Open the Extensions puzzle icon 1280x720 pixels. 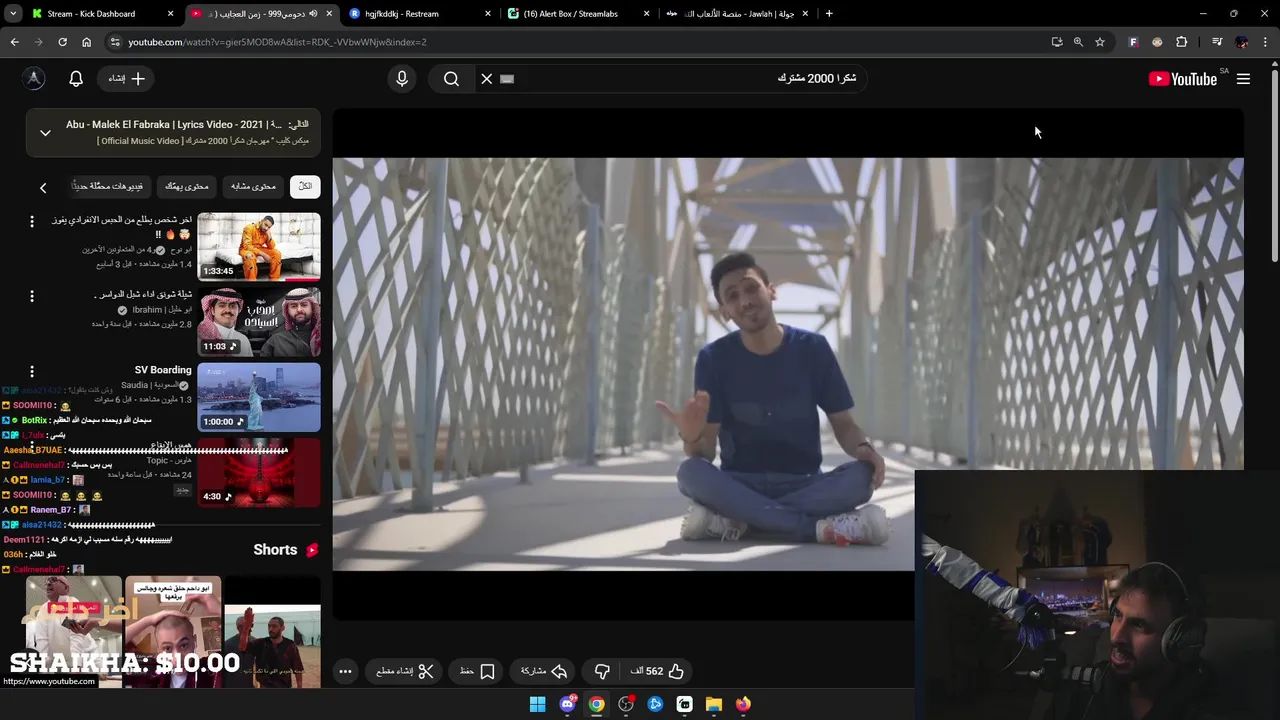pos(1181,42)
